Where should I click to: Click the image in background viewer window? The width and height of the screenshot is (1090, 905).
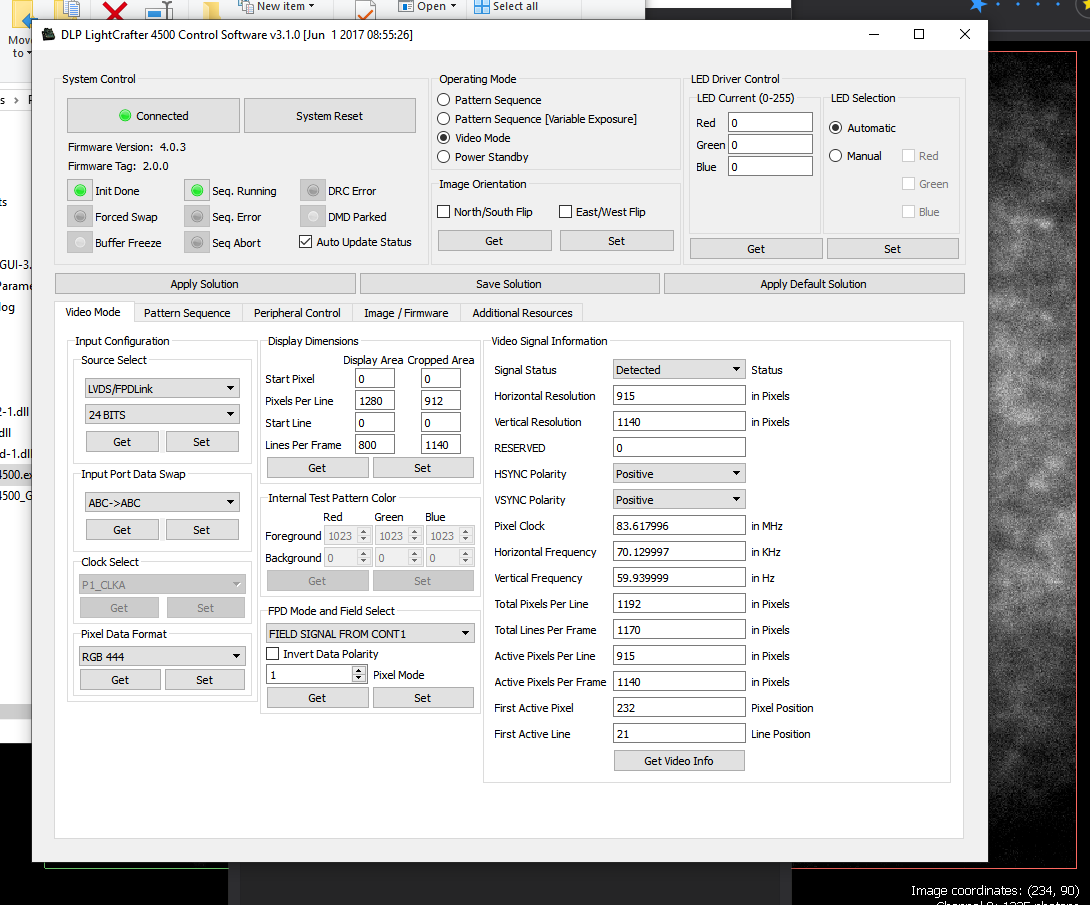coord(1032,459)
